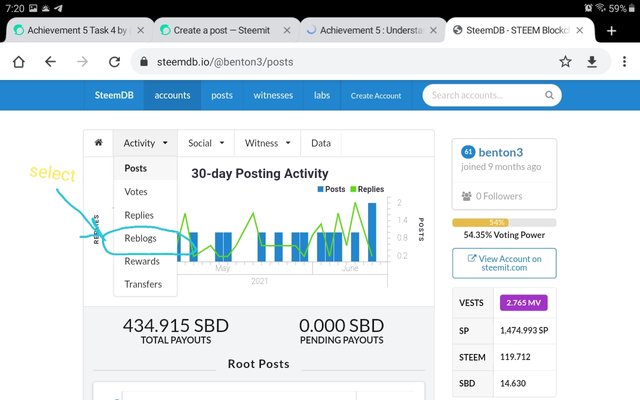Bookmark this page with the star icon
Screen dimensions: 640x400
565,62
